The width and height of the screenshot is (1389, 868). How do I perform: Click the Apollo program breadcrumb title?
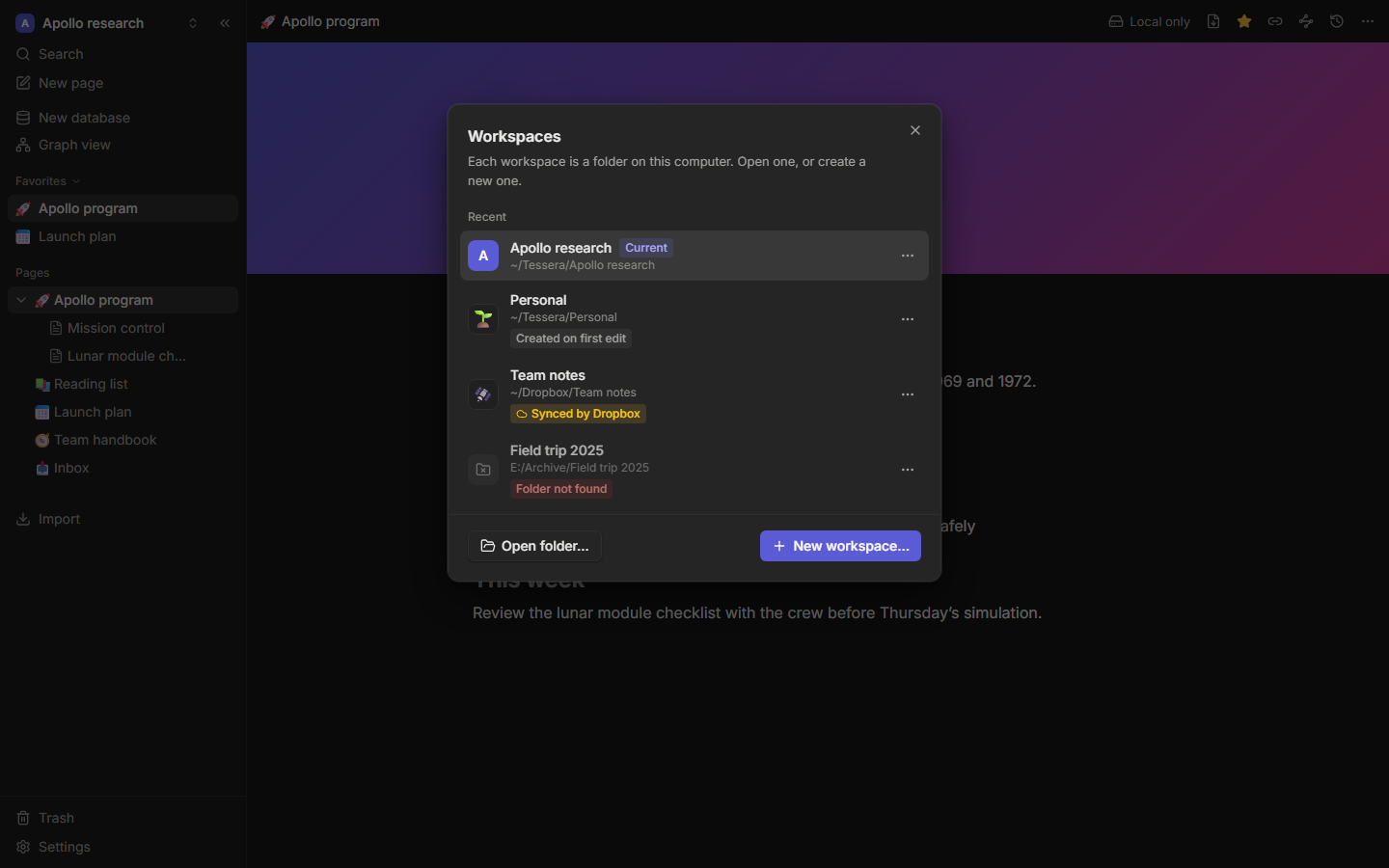point(320,21)
